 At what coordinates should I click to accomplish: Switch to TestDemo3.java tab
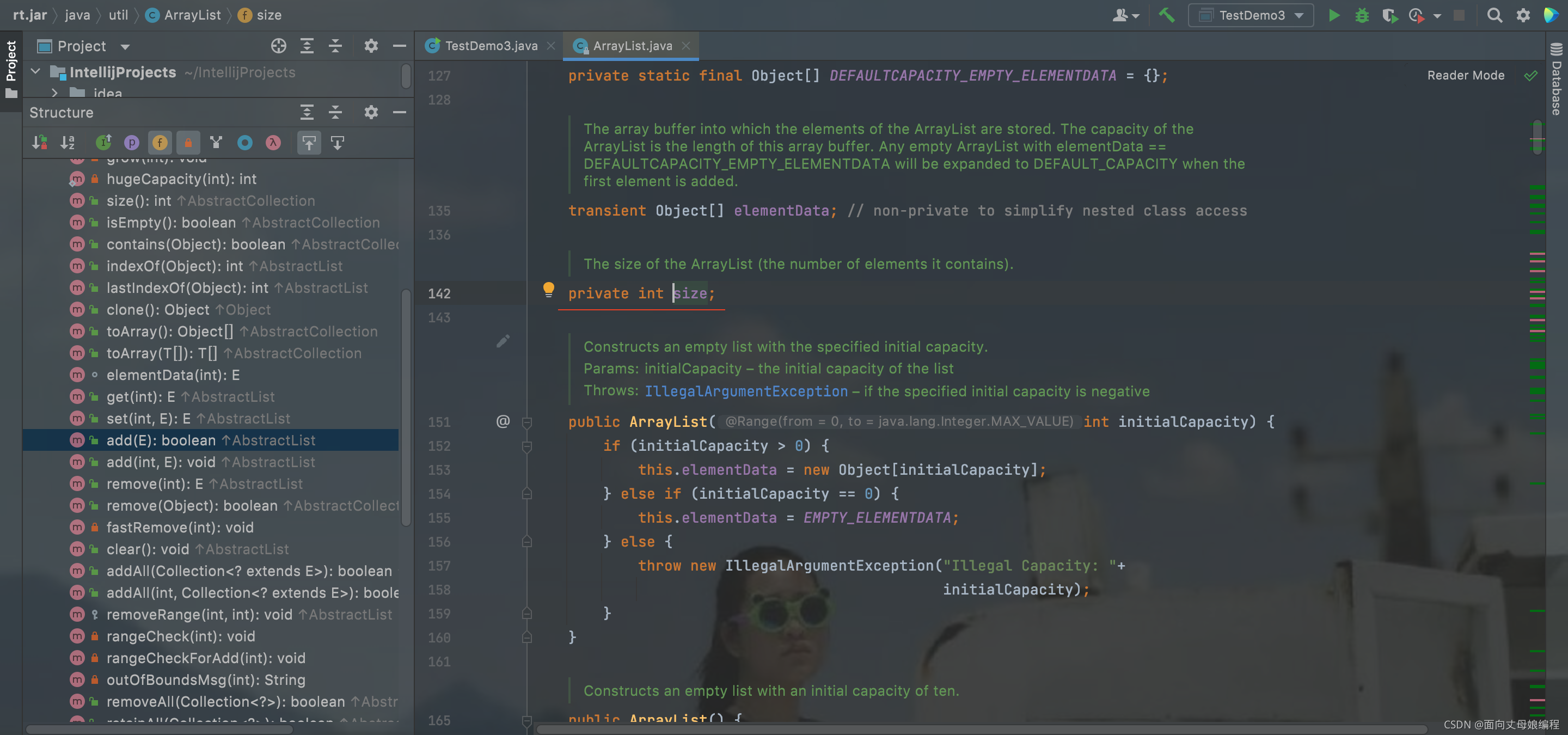(x=491, y=46)
